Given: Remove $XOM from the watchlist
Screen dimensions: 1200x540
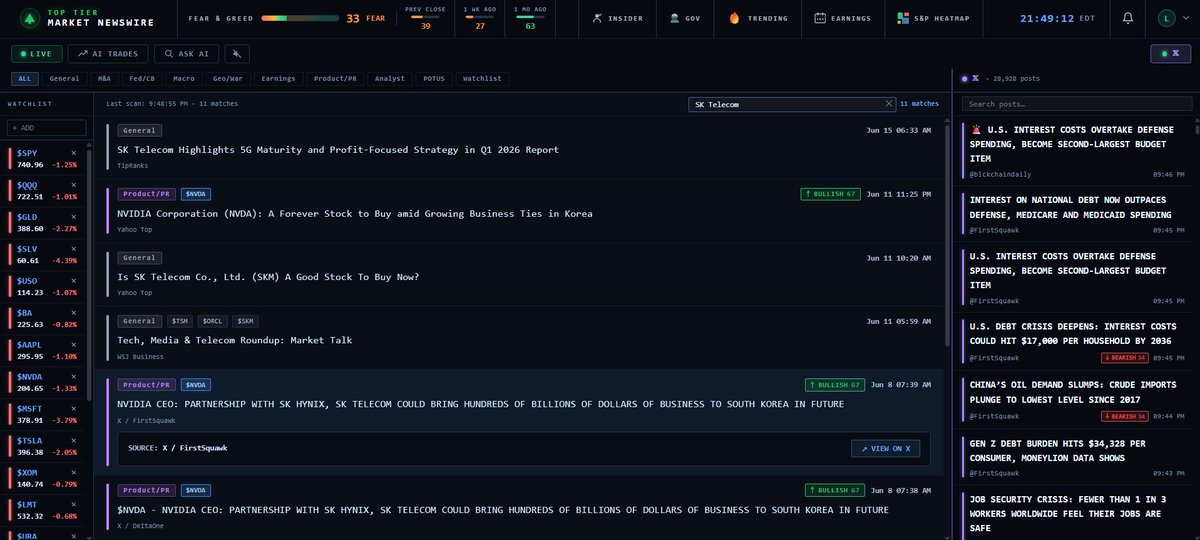Looking at the screenshot, I should coord(73,472).
